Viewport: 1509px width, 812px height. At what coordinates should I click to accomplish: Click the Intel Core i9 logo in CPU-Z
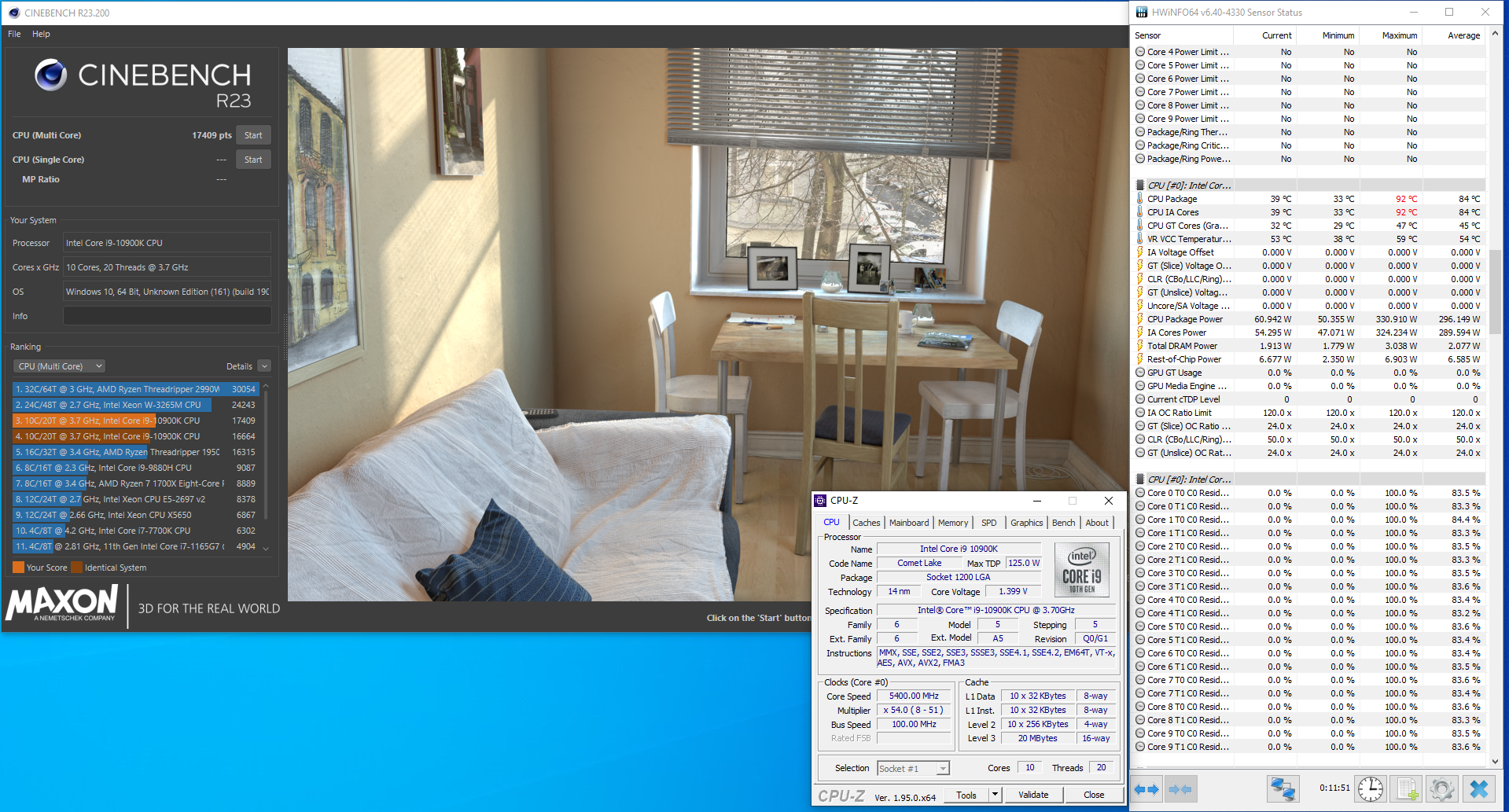pos(1082,570)
